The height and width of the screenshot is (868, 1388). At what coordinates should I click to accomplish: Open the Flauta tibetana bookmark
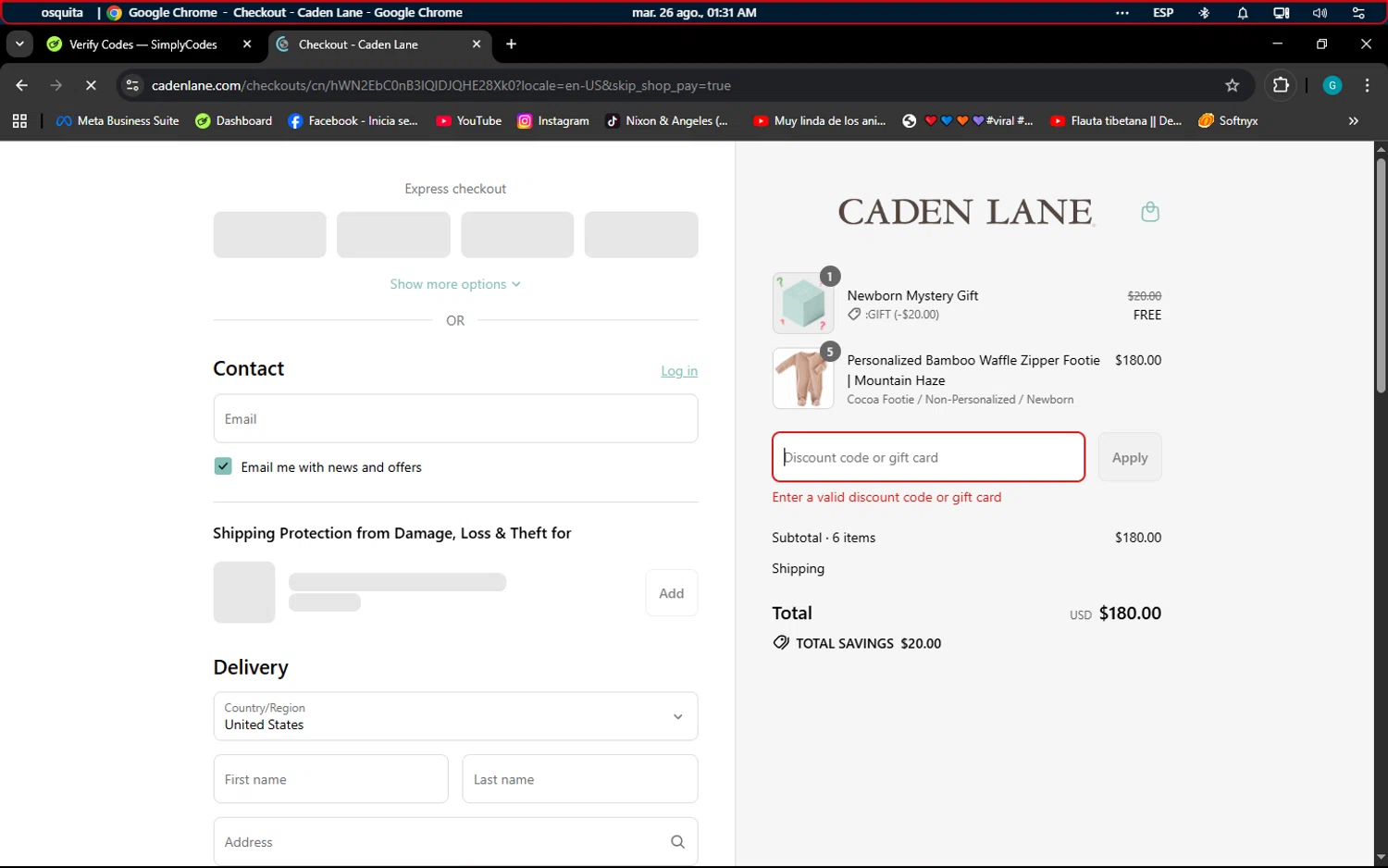pyautogui.click(x=1116, y=121)
